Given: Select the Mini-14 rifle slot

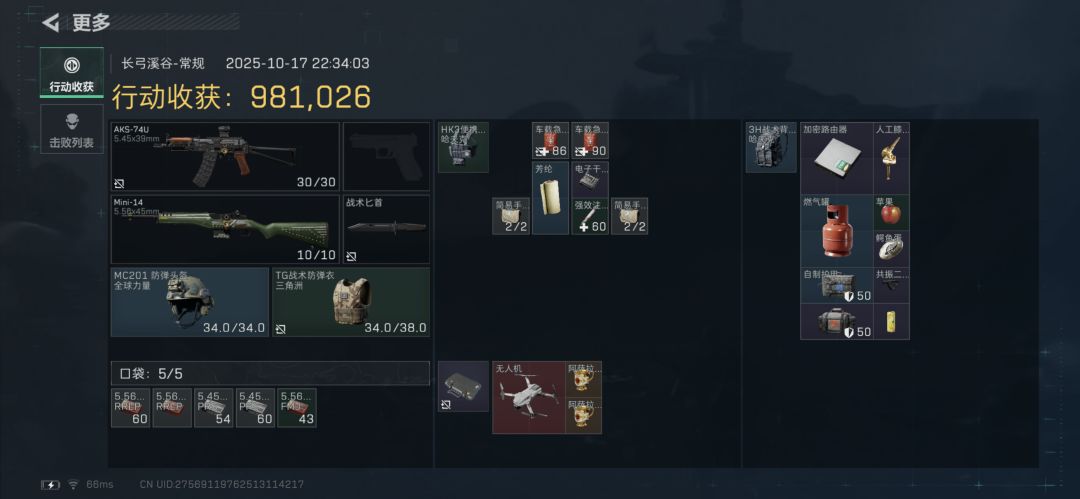Looking at the screenshot, I should click(x=225, y=230).
